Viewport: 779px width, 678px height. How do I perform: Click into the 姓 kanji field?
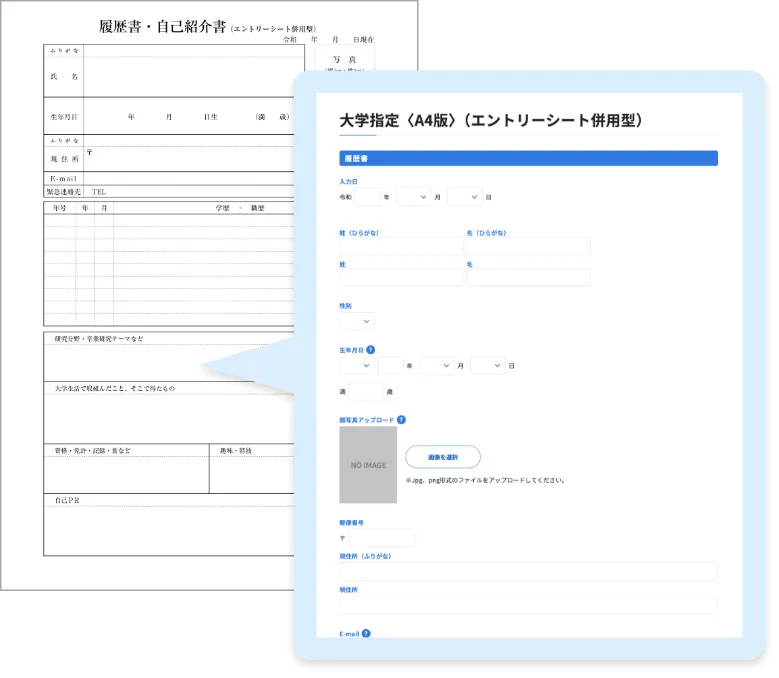pos(401,277)
